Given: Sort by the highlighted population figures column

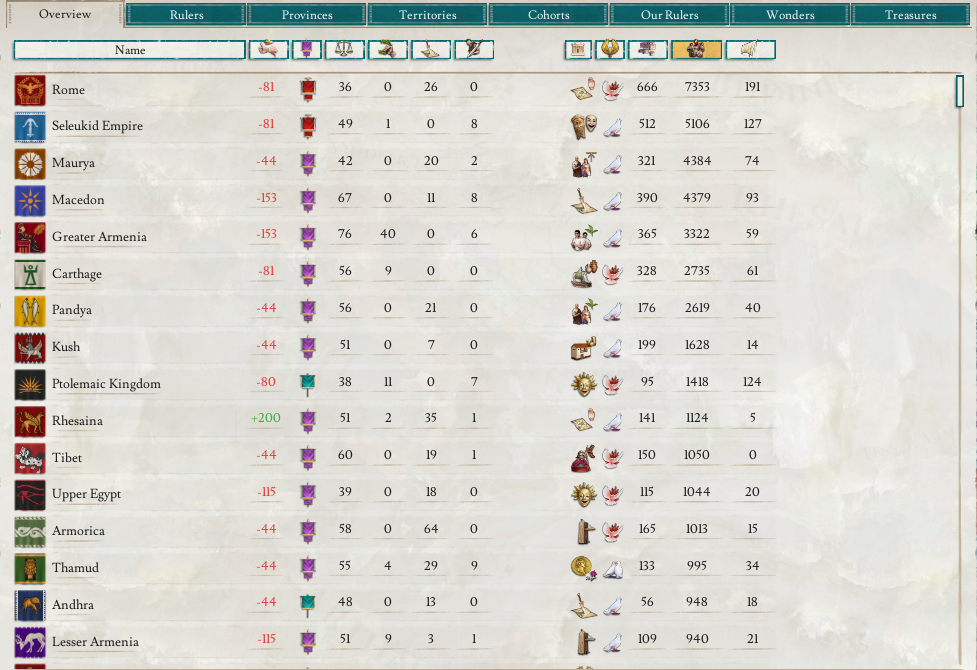Looking at the screenshot, I should [696, 49].
